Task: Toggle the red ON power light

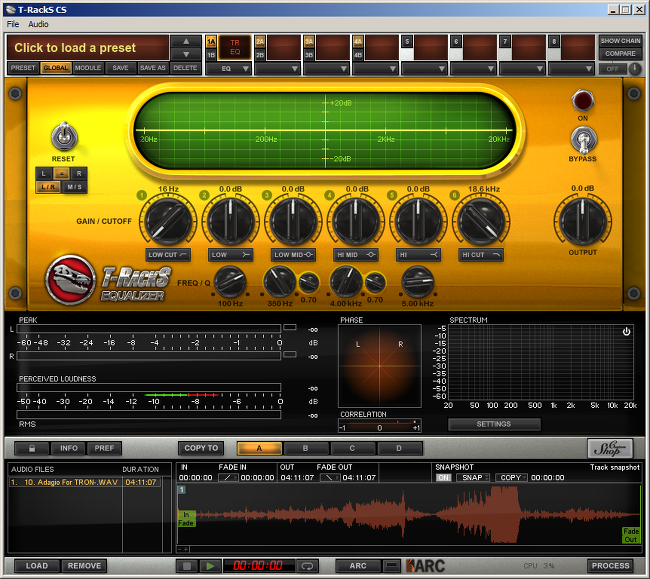Action: (582, 100)
